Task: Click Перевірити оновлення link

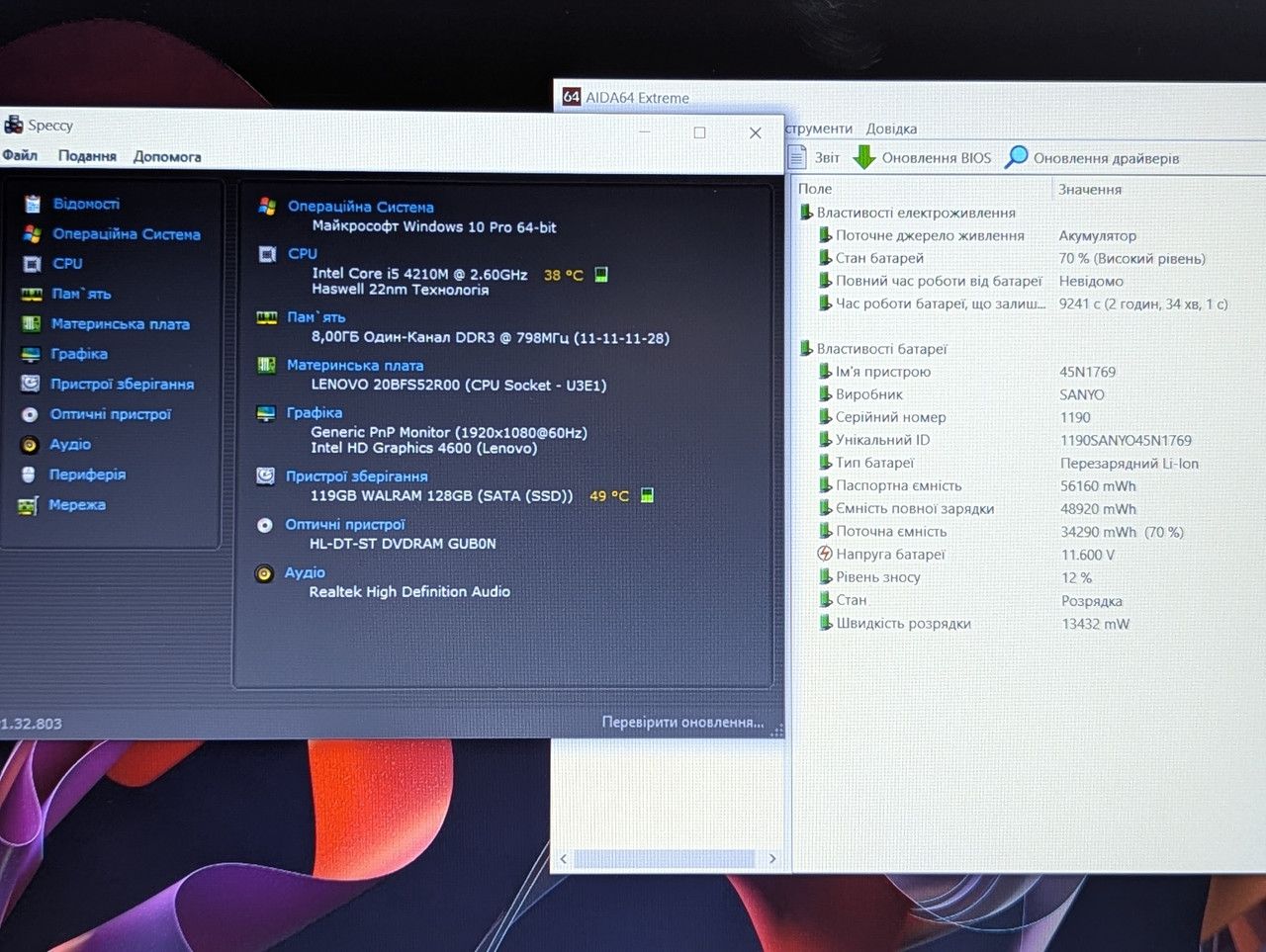Action: [x=682, y=723]
